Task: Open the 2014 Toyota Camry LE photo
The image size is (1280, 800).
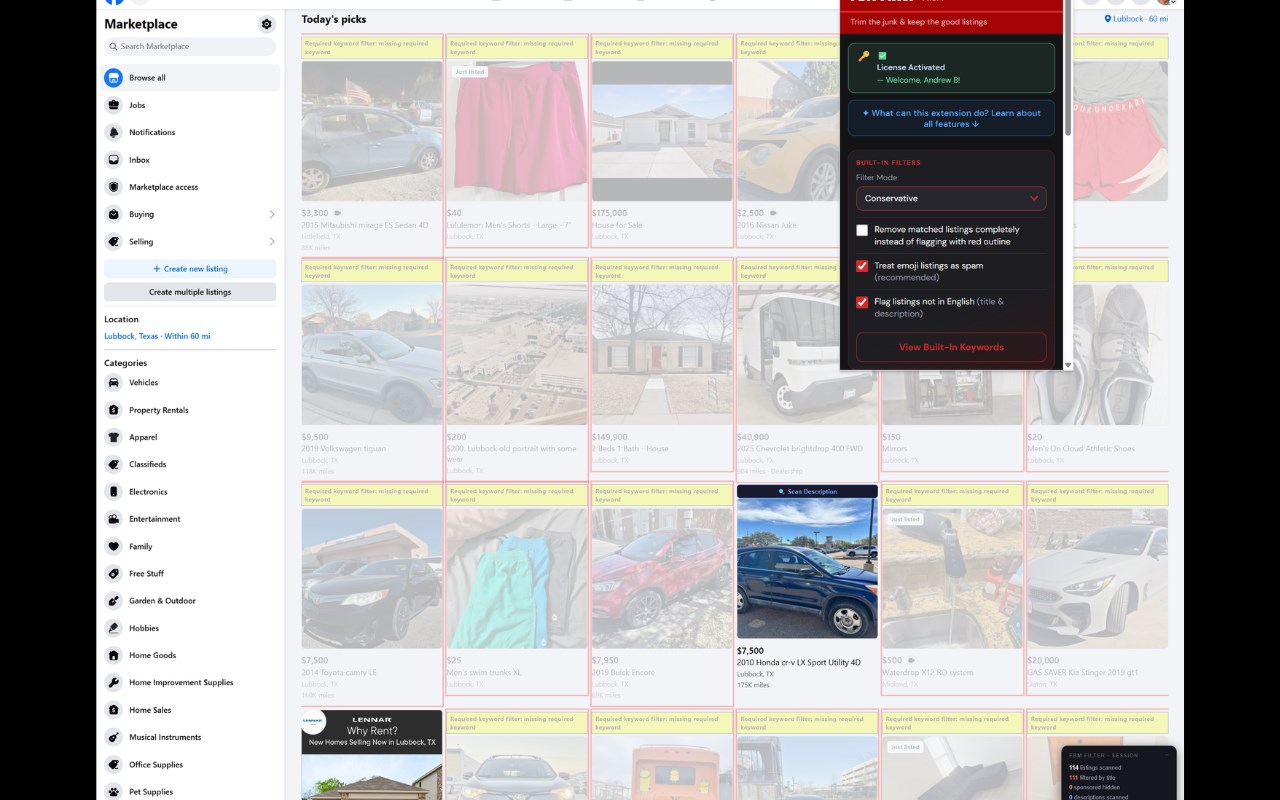Action: pos(372,579)
